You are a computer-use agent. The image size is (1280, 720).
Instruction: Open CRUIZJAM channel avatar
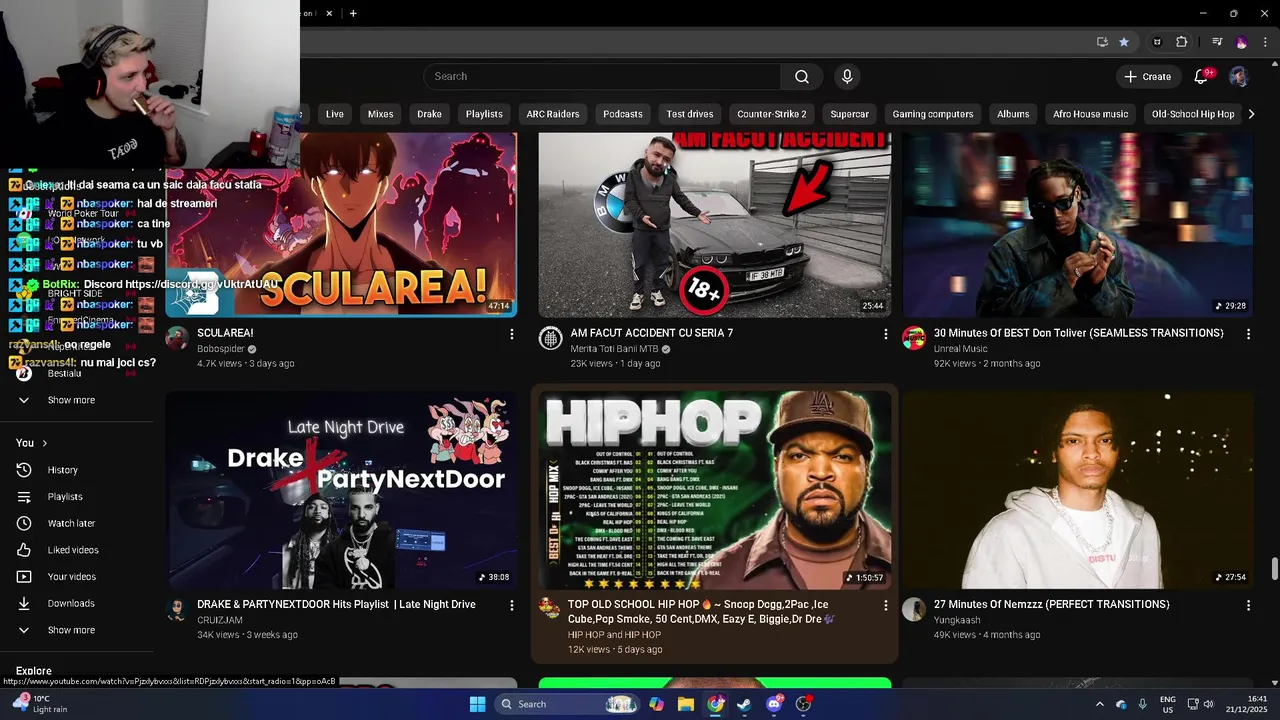(177, 609)
